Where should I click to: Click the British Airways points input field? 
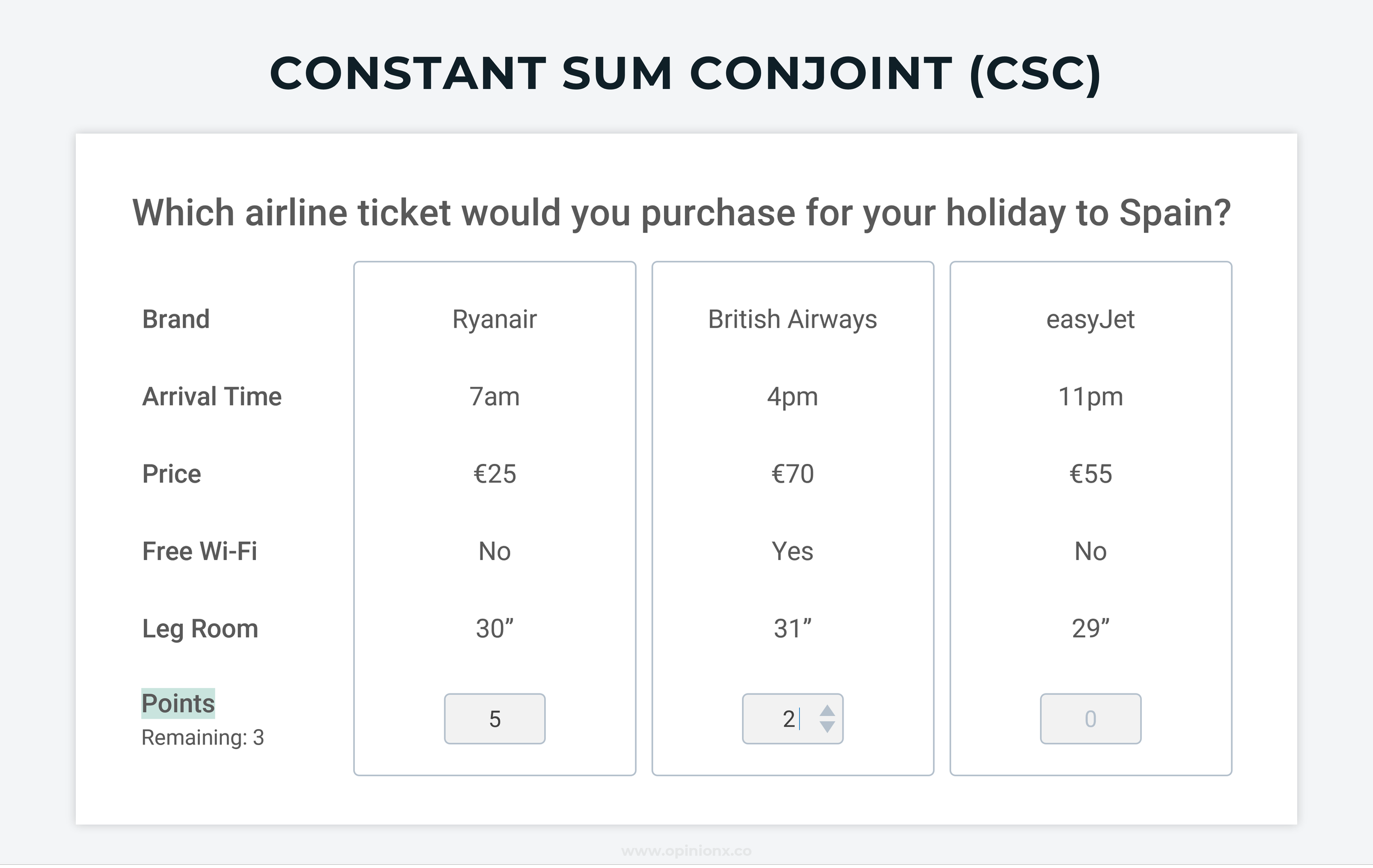click(x=792, y=719)
